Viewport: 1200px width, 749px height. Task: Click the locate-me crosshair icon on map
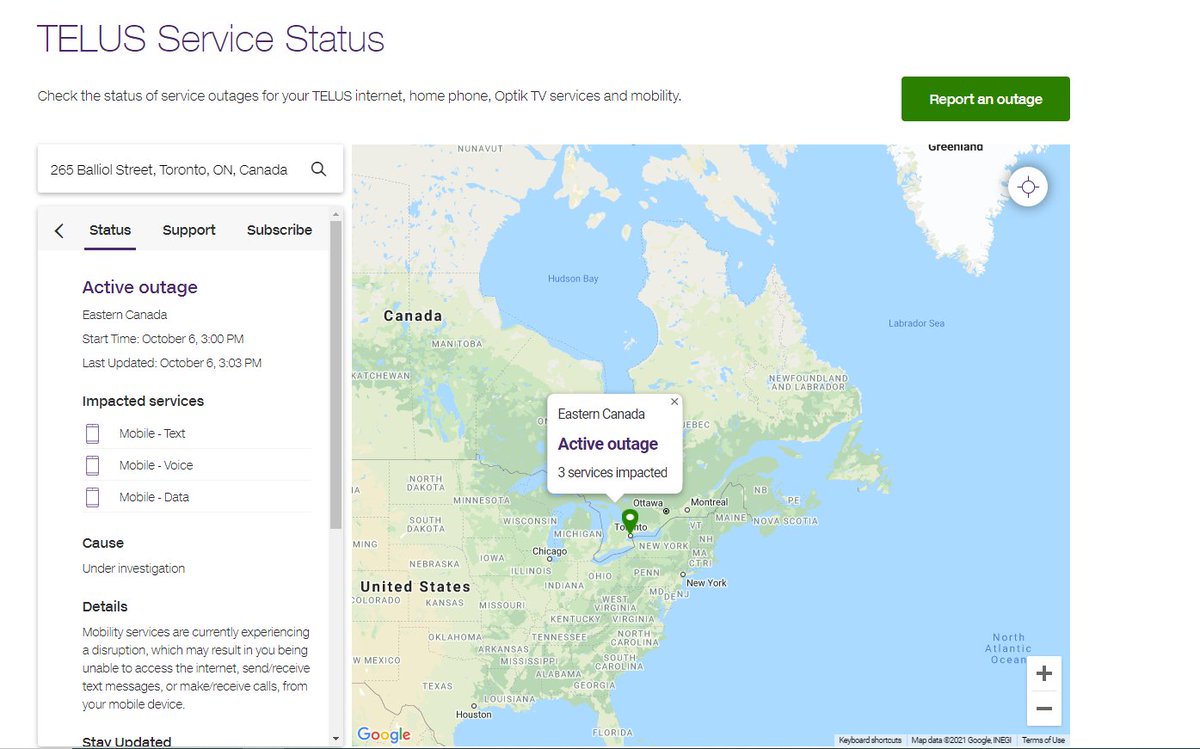pyautogui.click(x=1028, y=187)
